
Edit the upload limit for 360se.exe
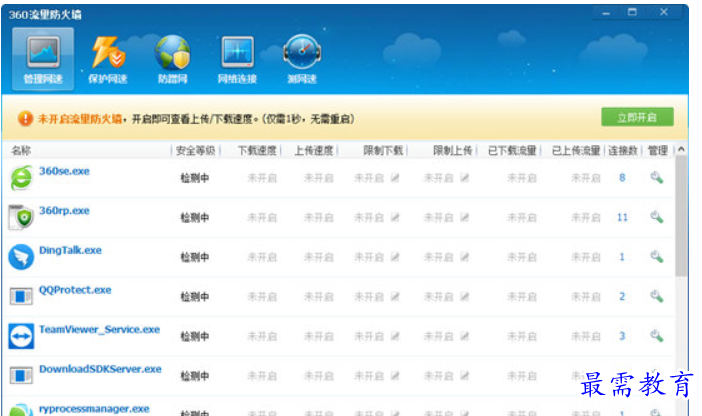pos(465,178)
